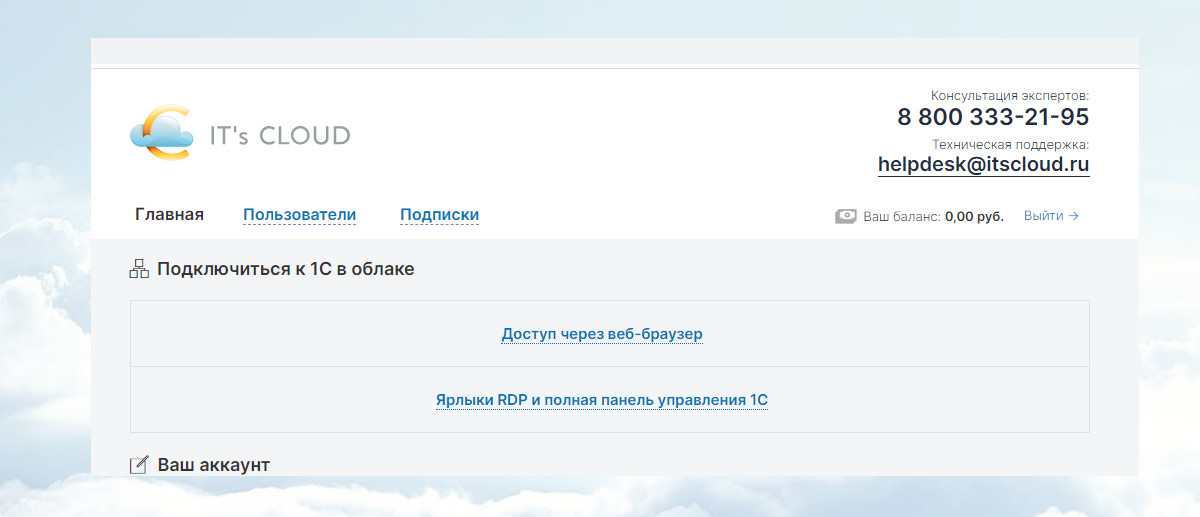
Task: Open Ярлыки RDP и полная панель управления 1С
Action: pyautogui.click(x=602, y=400)
